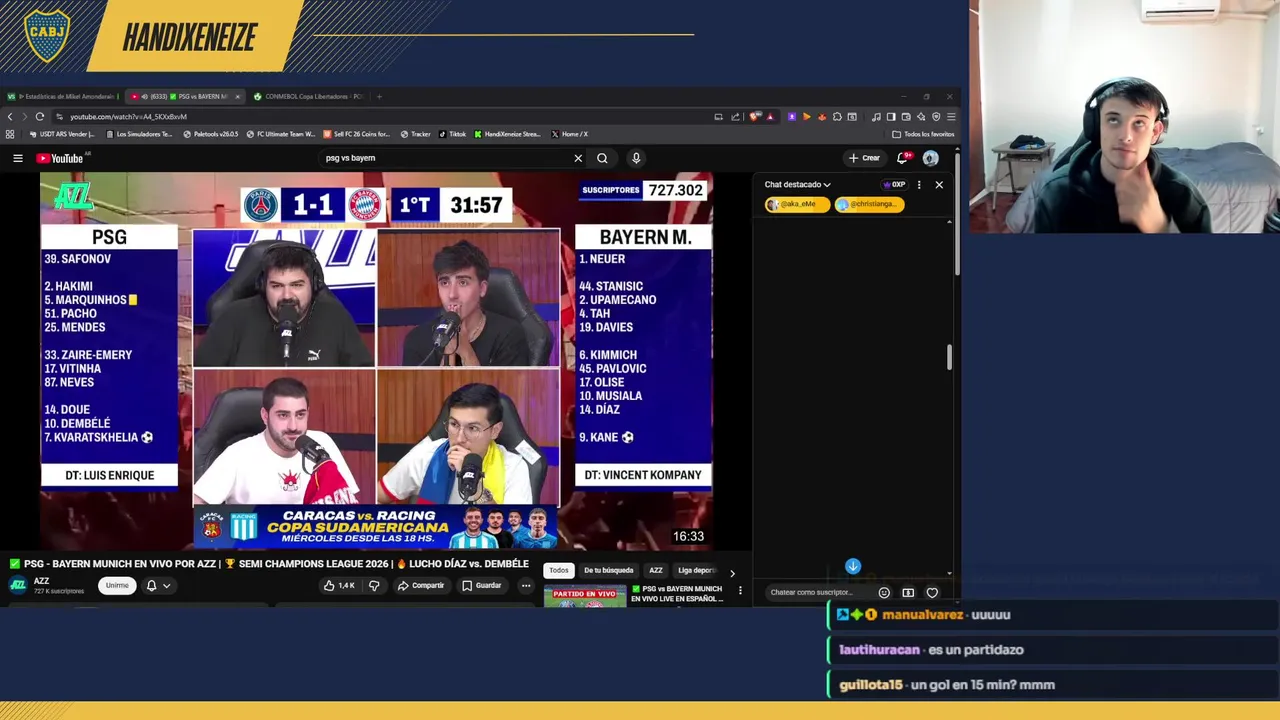Open the browser main hamburger menu
Viewport: 1280px width, 720px height.
pos(951,117)
